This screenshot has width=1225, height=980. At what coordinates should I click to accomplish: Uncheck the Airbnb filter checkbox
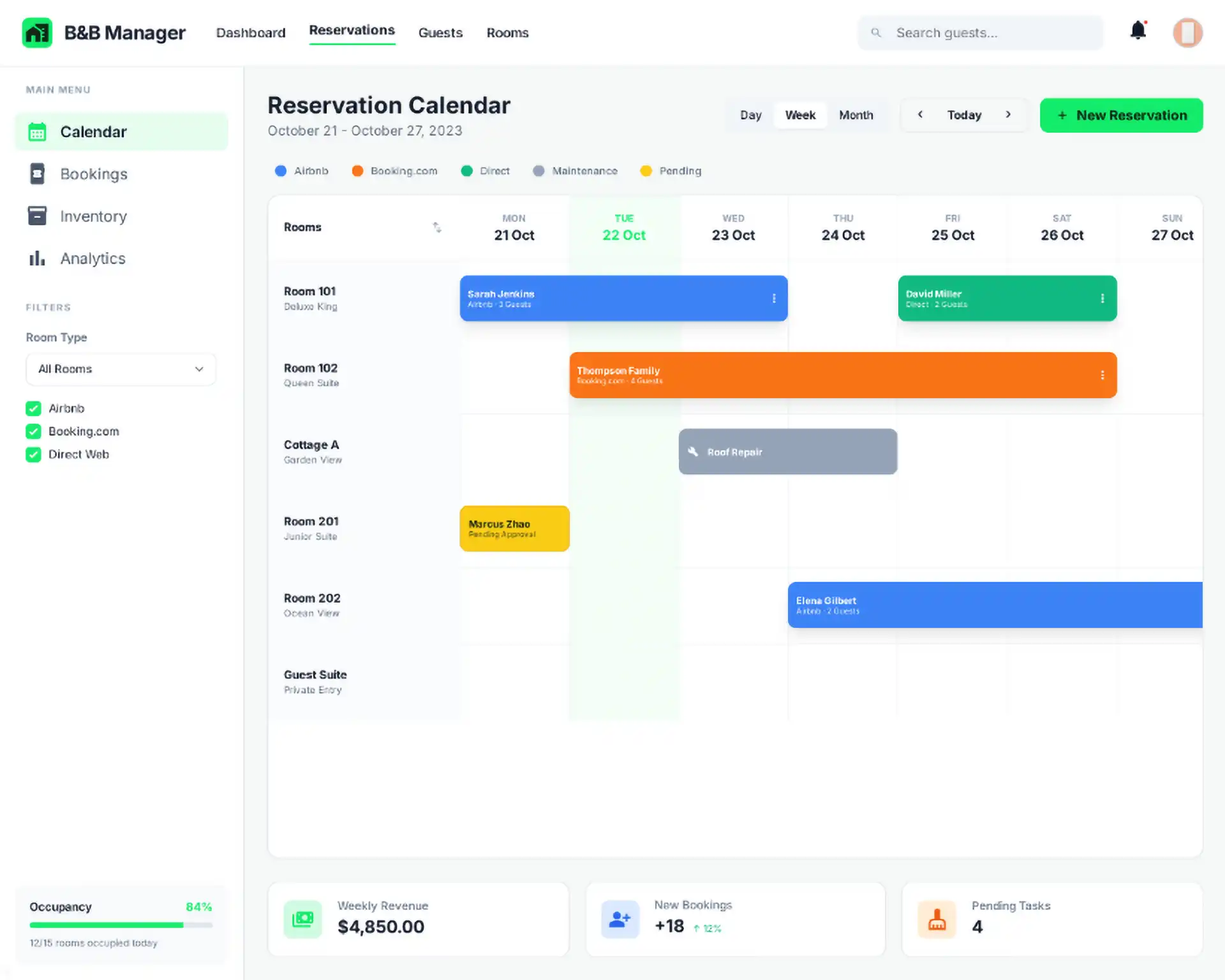(x=33, y=408)
